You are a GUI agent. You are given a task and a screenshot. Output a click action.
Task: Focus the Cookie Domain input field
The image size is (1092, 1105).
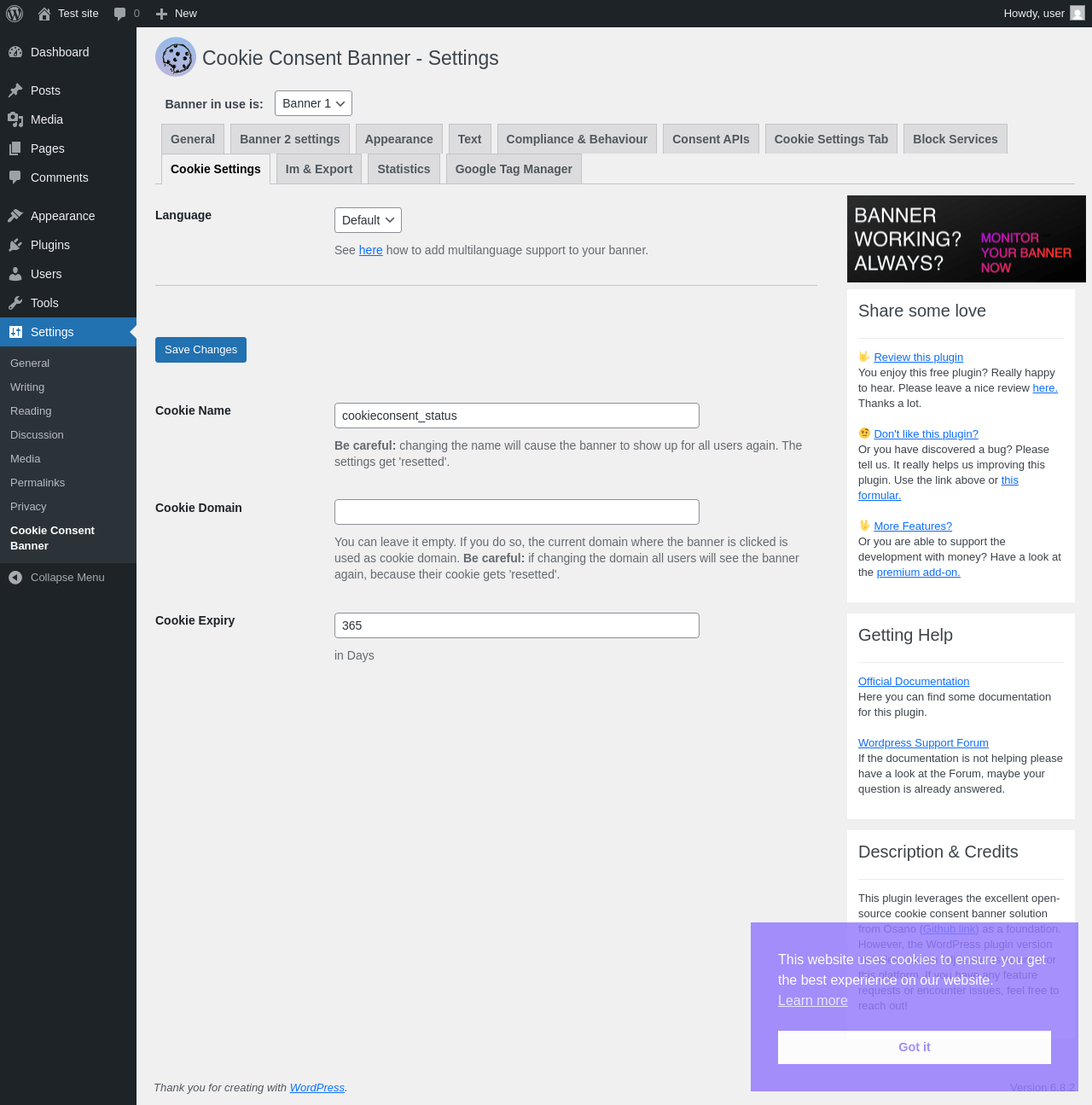point(517,512)
